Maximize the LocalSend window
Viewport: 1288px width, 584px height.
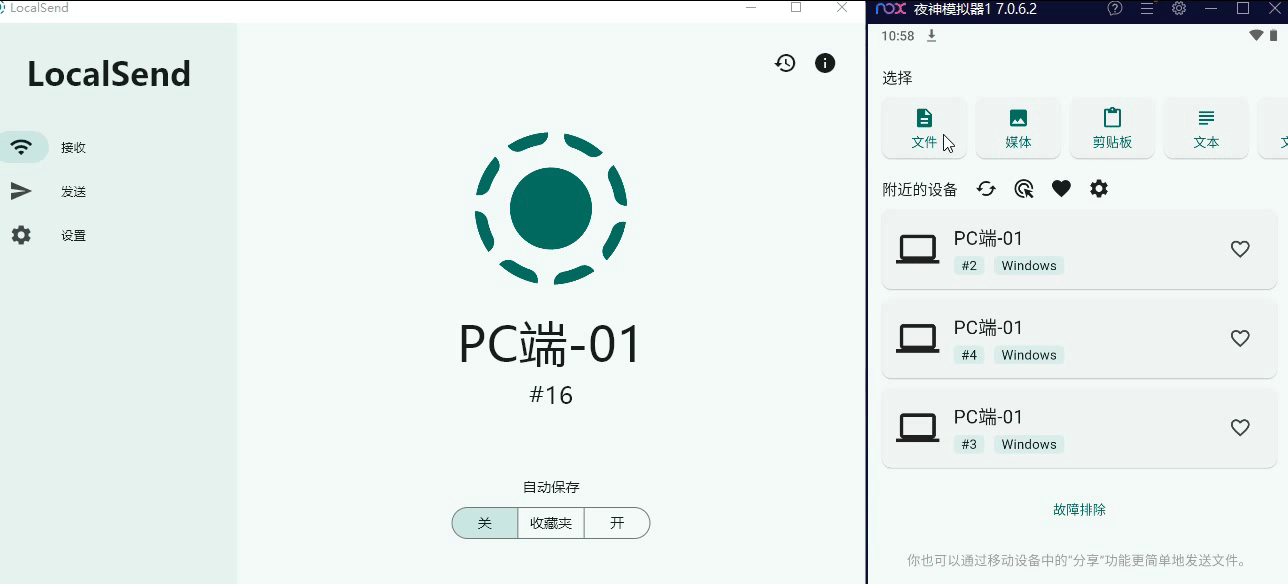[796, 8]
